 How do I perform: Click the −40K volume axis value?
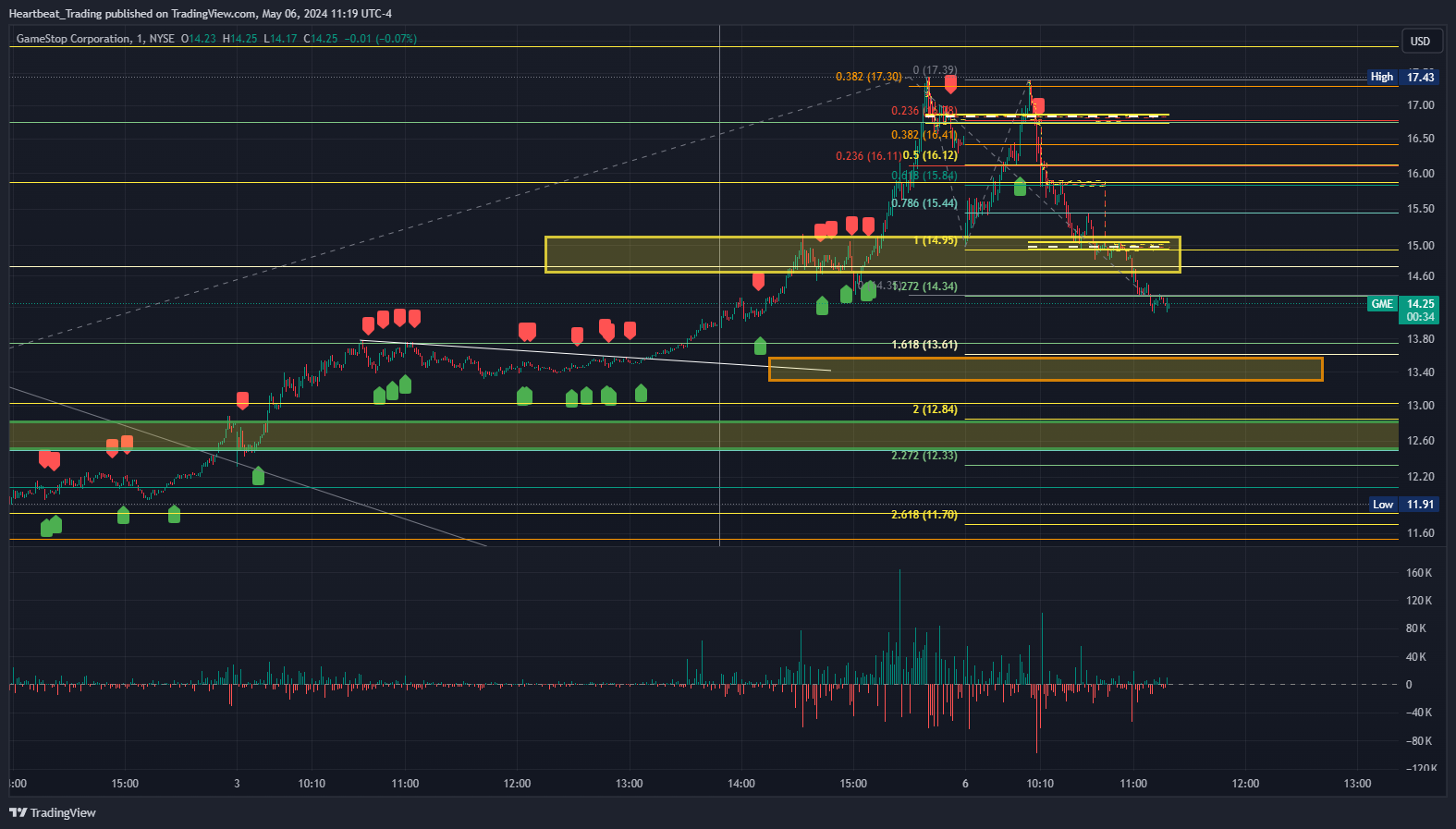[x=1419, y=713]
